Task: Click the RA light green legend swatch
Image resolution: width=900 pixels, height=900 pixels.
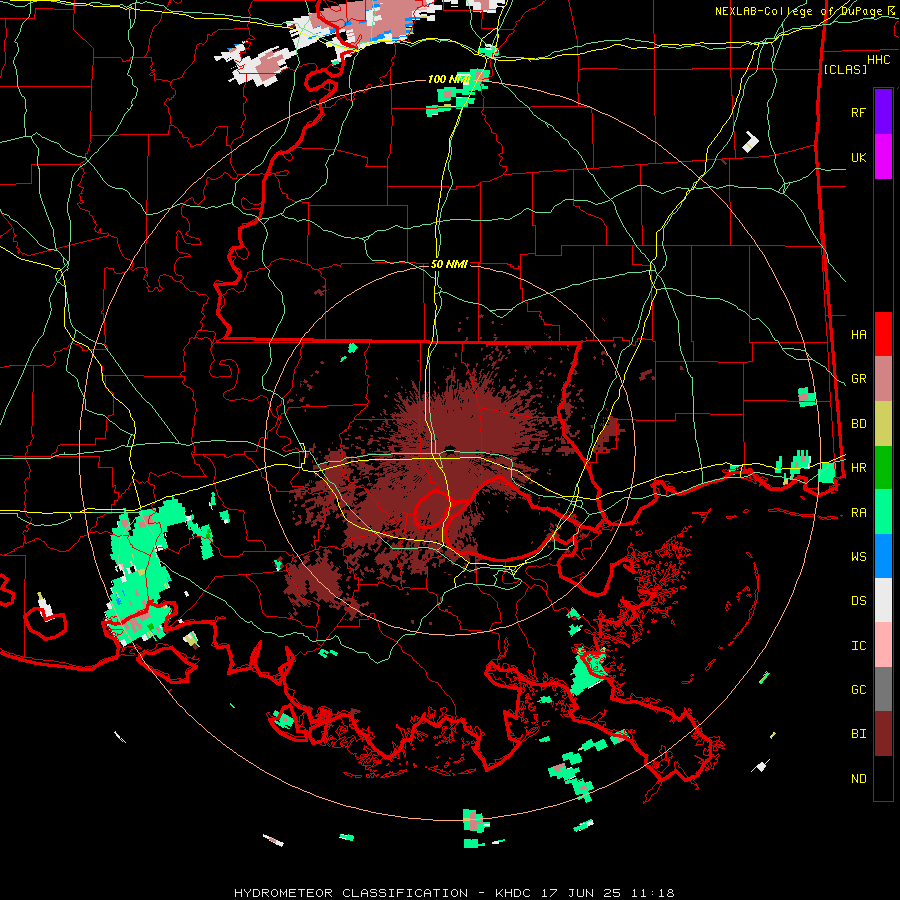Action: 883,512
